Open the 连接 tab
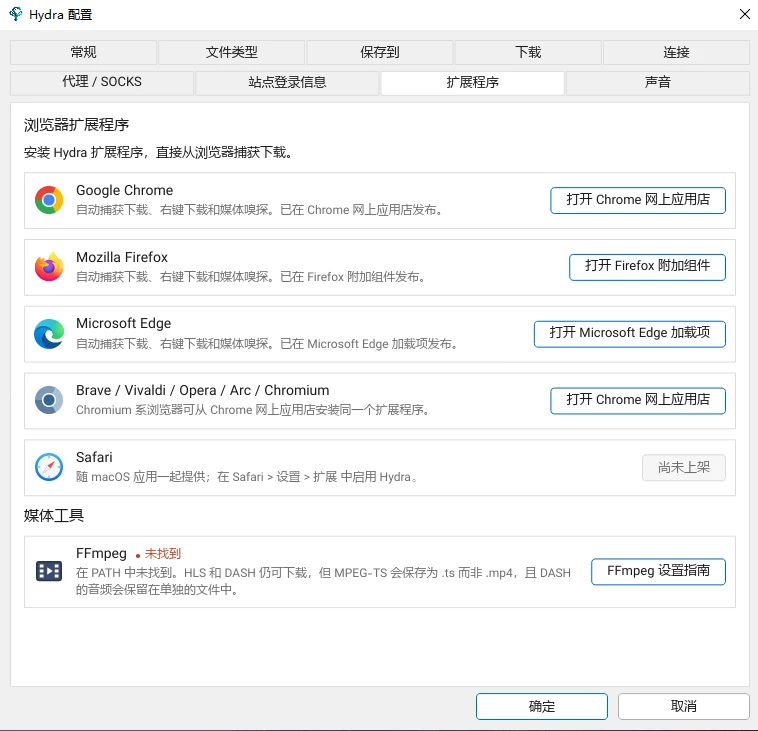The width and height of the screenshot is (758, 731). click(x=676, y=52)
